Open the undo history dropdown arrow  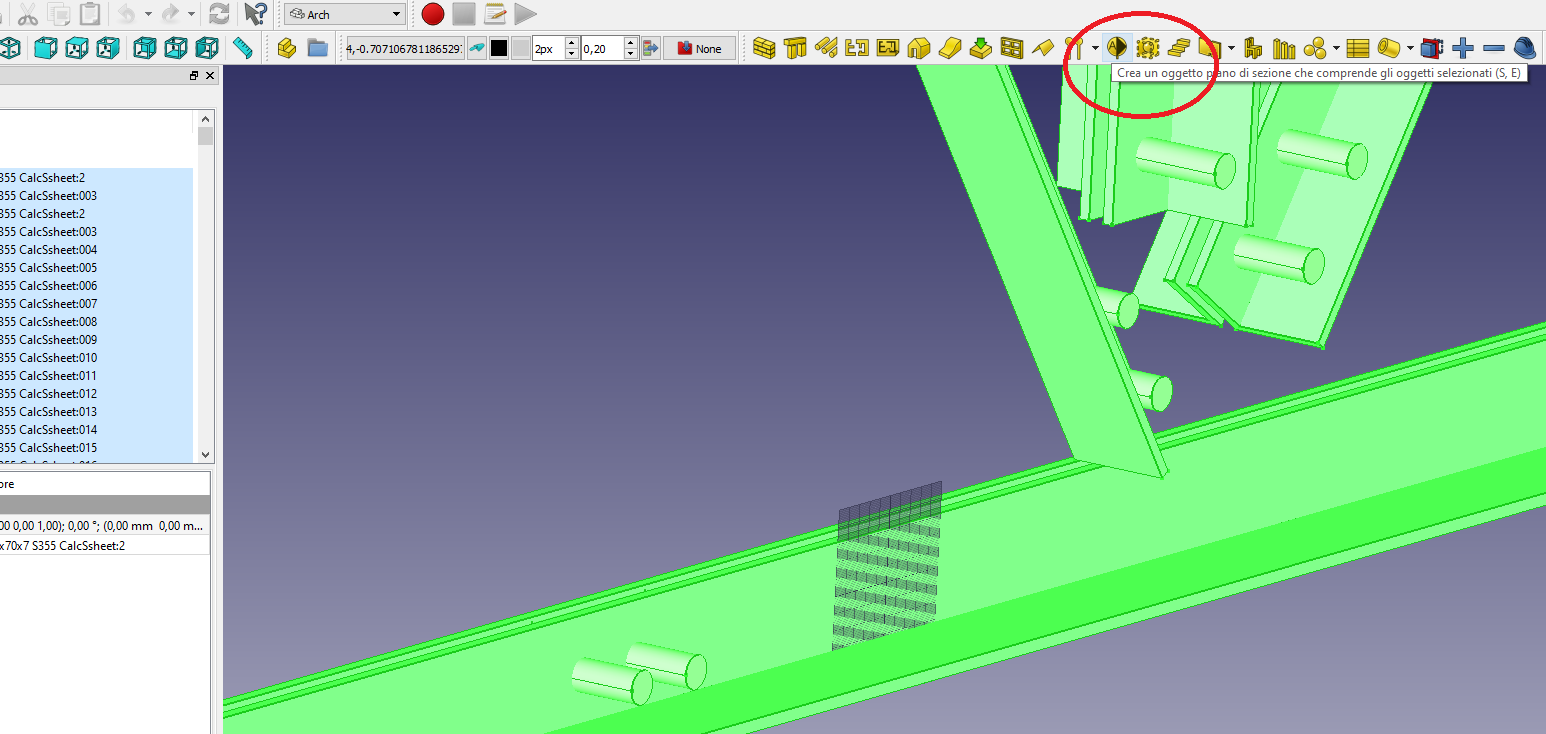(x=147, y=14)
